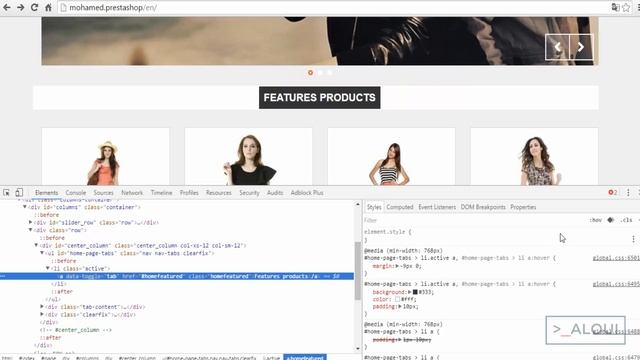Click the red error count indicator
The image size is (640, 360).
tap(612, 193)
